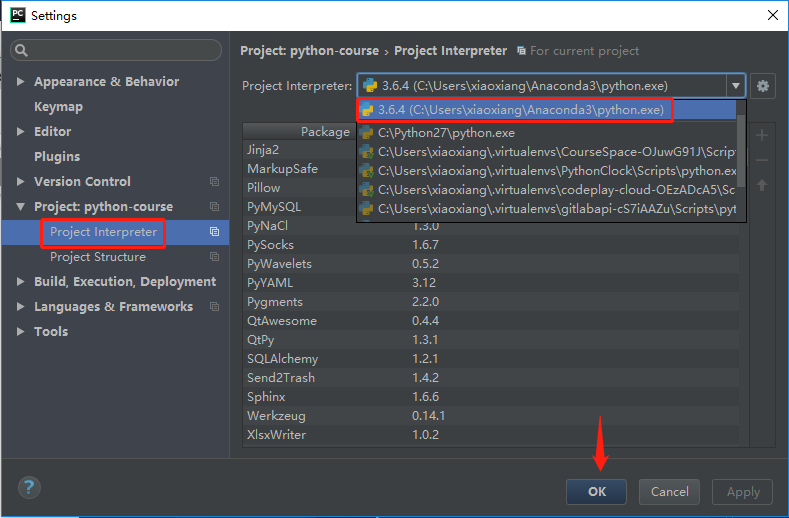Select the Send2Trash package row
789x518 pixels.
click(491, 378)
